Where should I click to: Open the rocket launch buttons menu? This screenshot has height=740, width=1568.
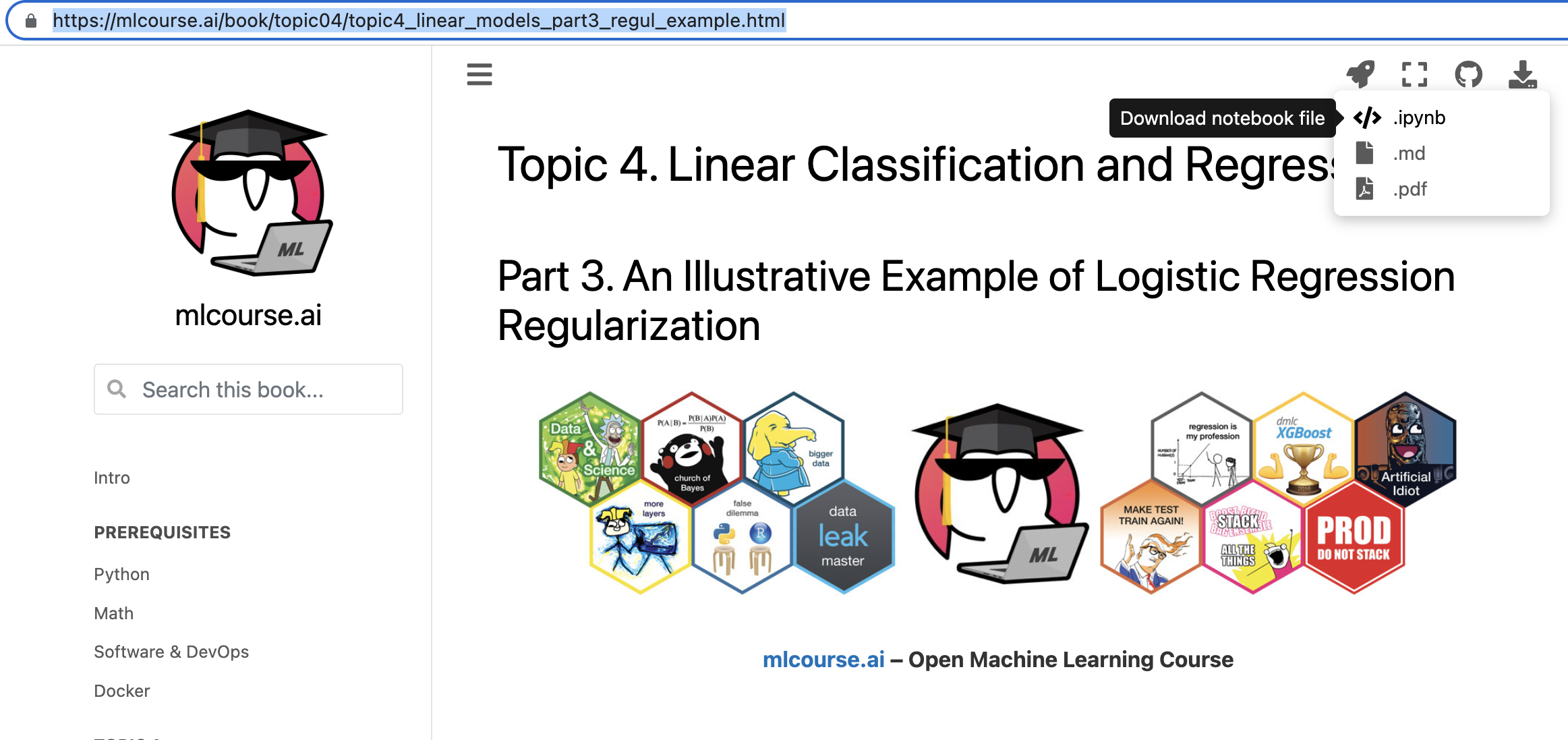tap(1361, 74)
